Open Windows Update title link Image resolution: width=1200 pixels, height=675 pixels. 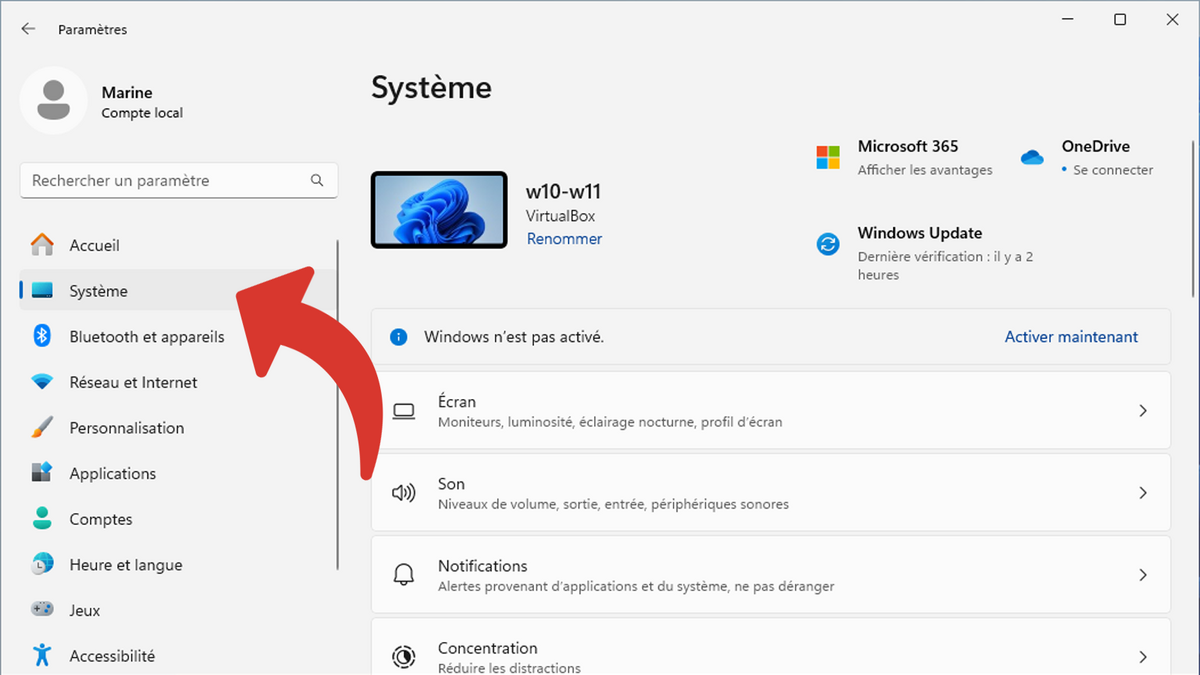pyautogui.click(x=920, y=233)
